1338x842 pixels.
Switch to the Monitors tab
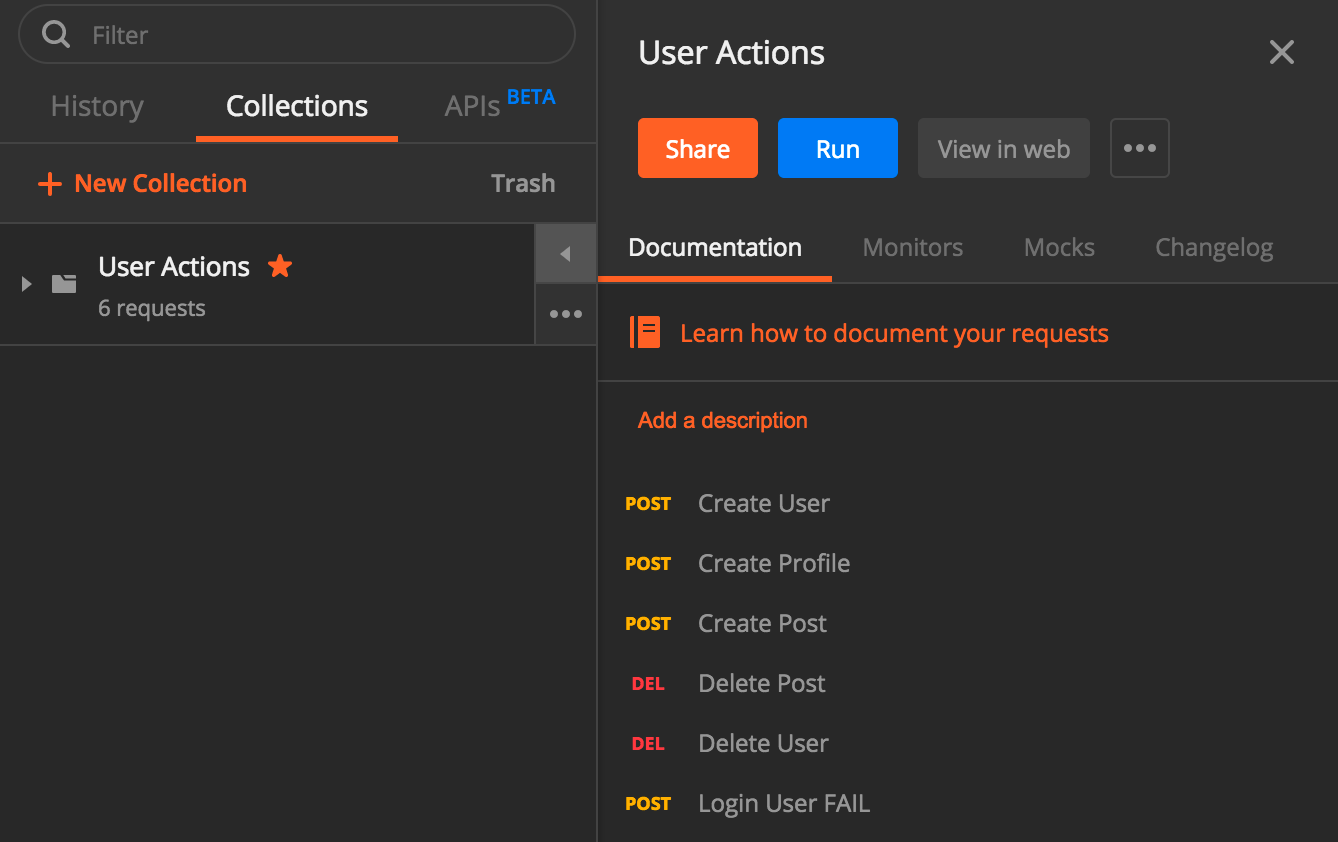click(911, 247)
